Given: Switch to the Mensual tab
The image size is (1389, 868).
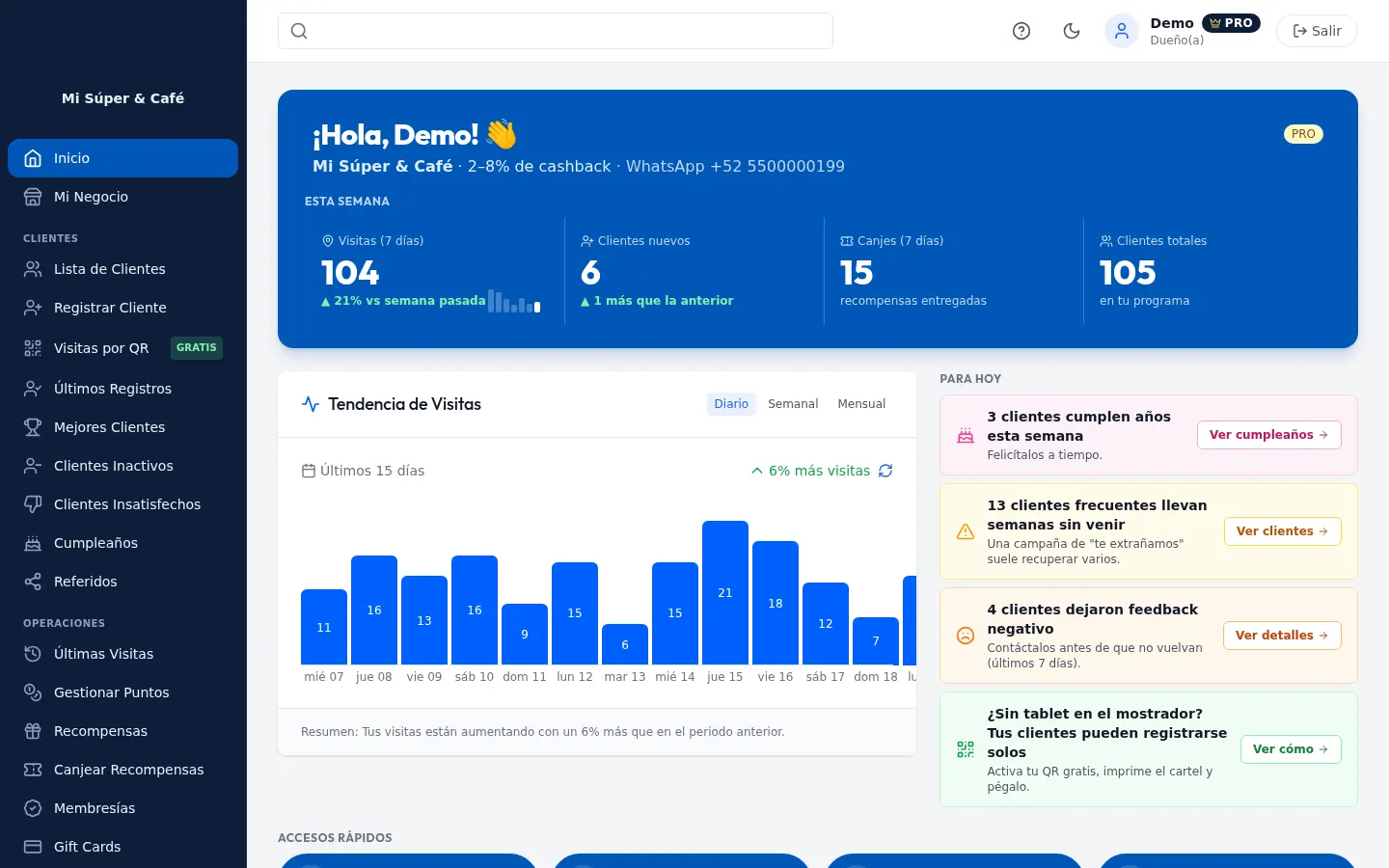Looking at the screenshot, I should 861,404.
